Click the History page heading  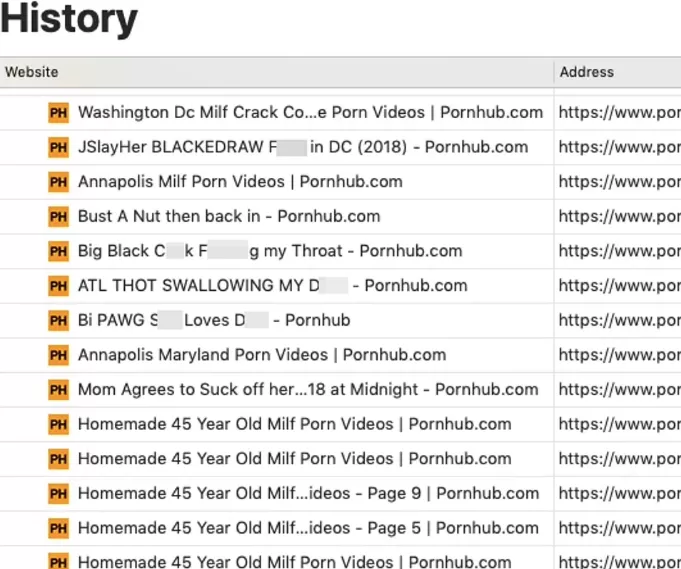pyautogui.click(x=69, y=19)
